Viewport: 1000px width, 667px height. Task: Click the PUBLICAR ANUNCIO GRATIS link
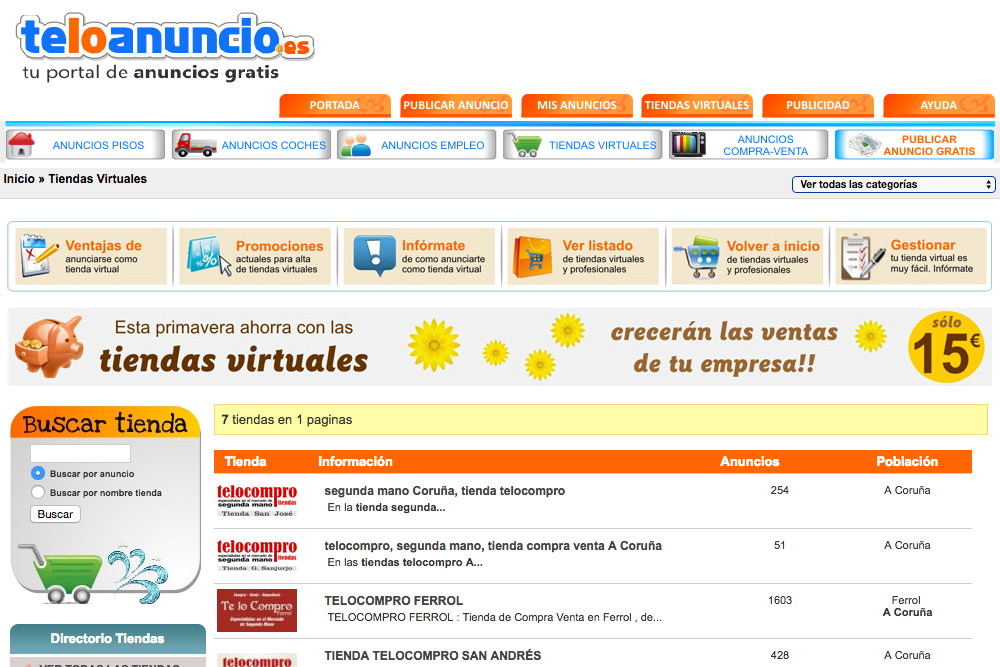tap(929, 145)
